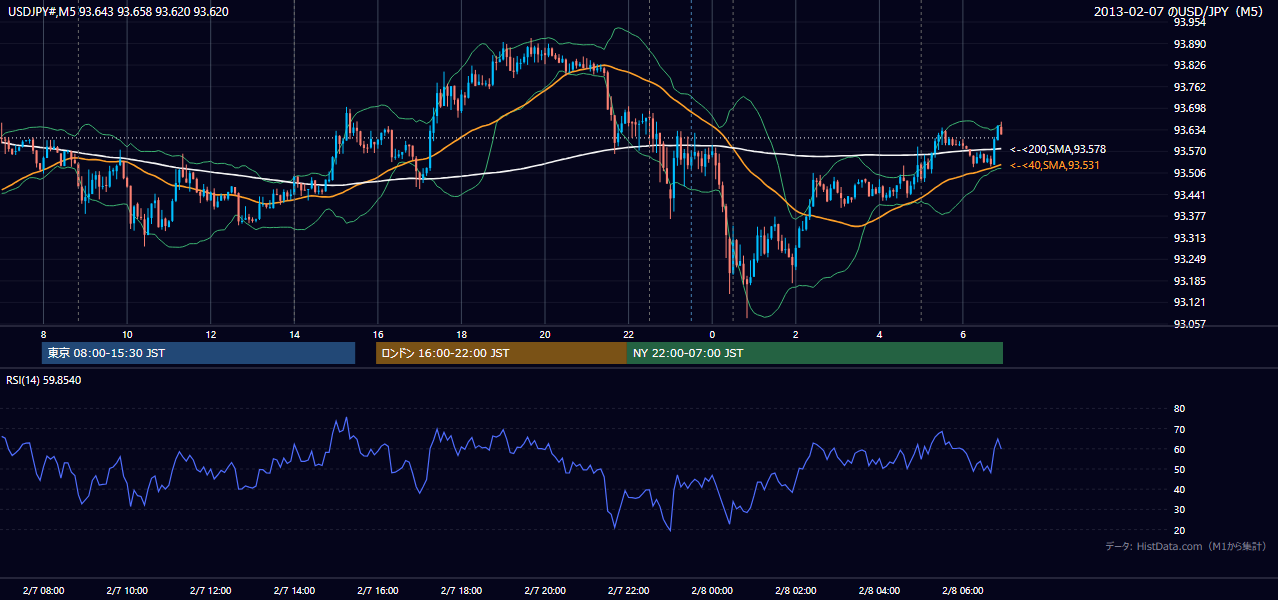Click the 2/7 20:00 time label

545,590
